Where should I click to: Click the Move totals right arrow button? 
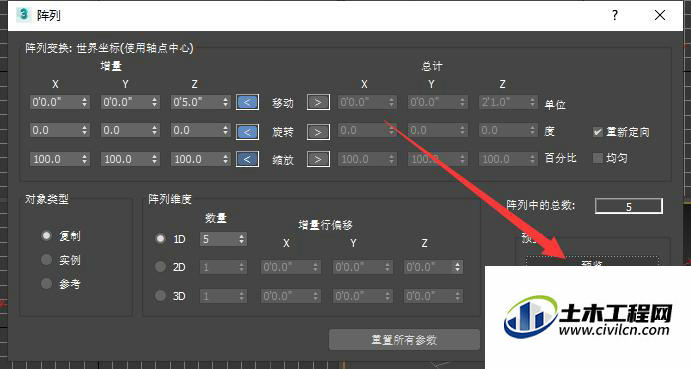[318, 102]
